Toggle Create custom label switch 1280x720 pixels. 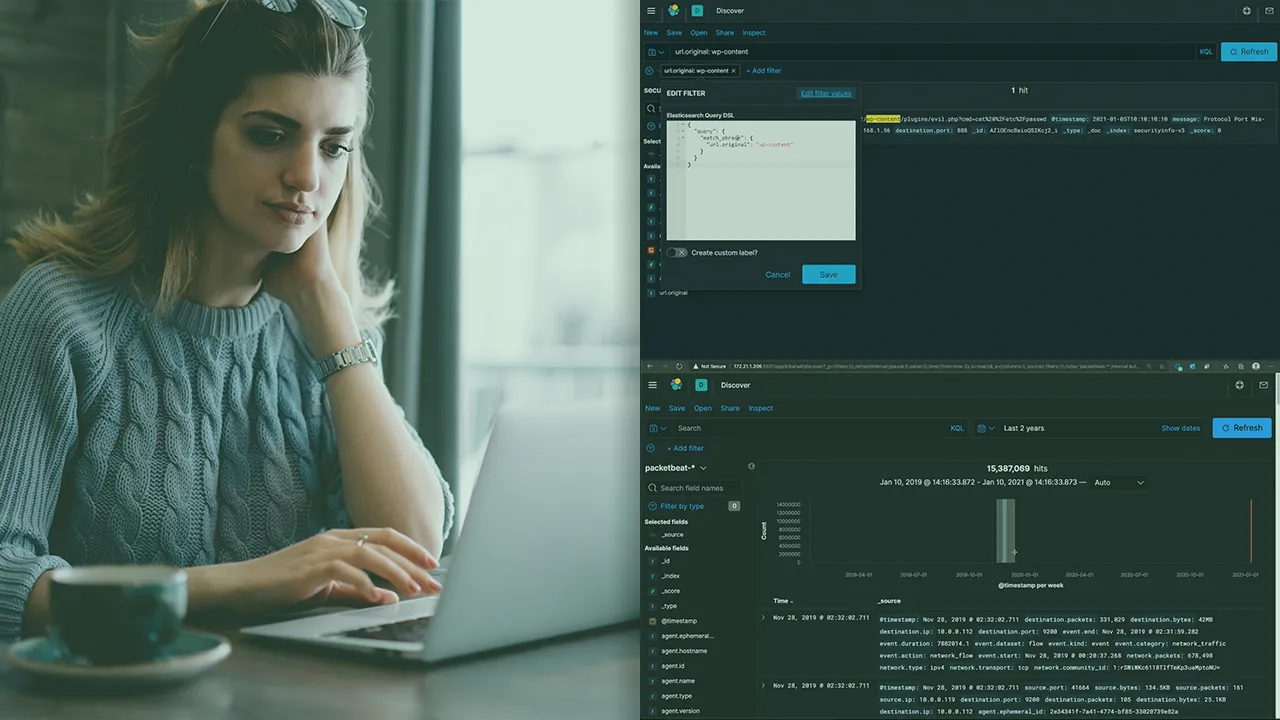point(677,253)
